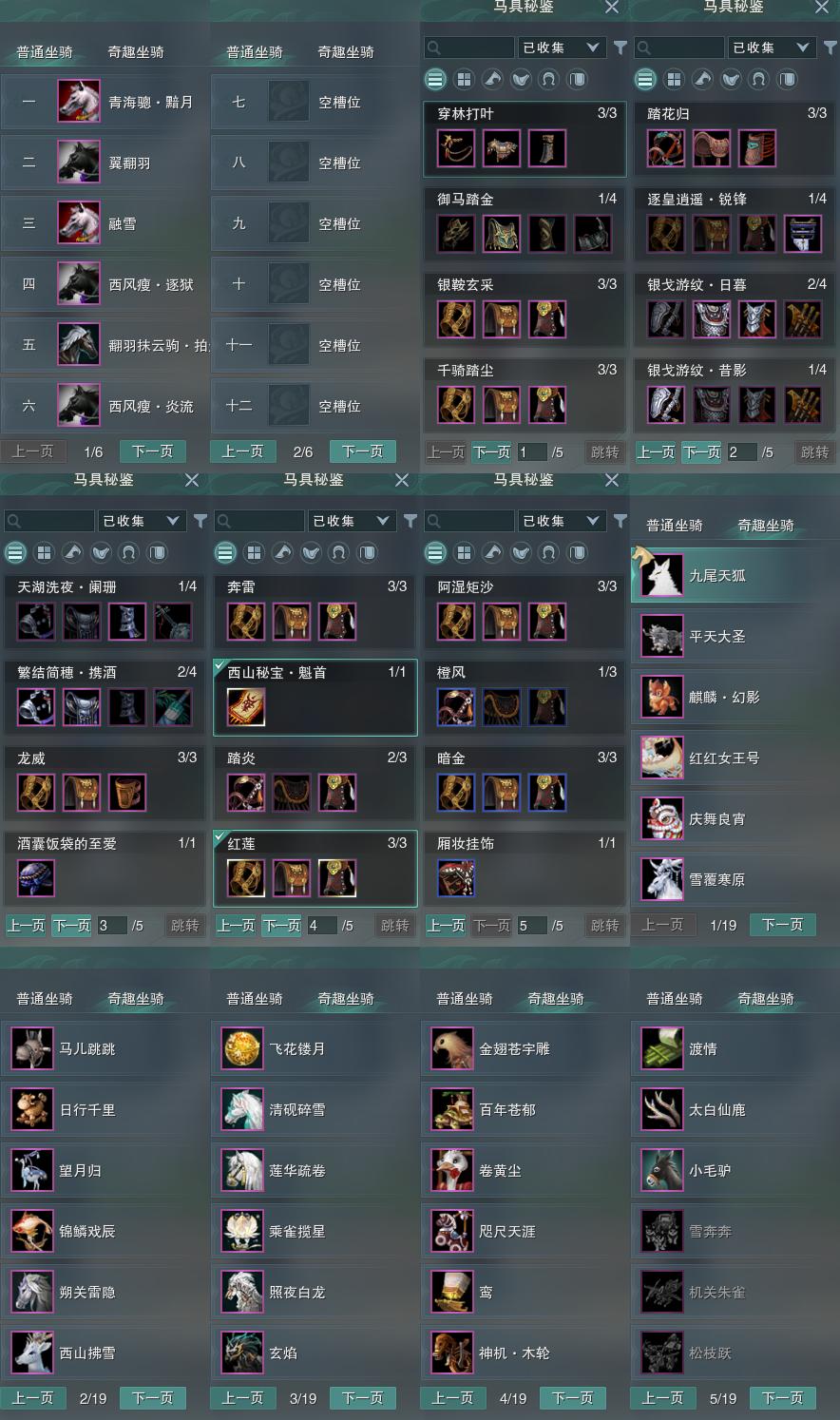The image size is (840, 1420).
Task: Switch to 普通坐骑 tab above 马儿跳跳
Action: [x=45, y=998]
